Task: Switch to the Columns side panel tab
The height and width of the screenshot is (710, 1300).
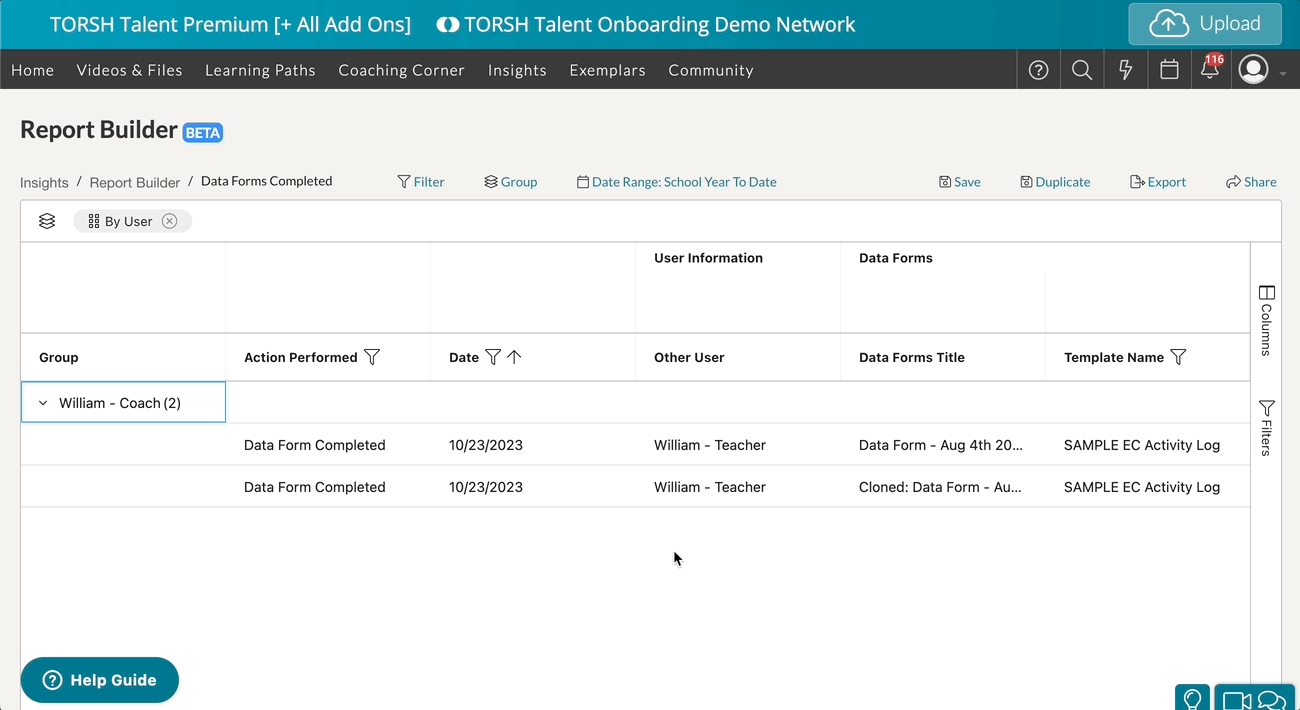Action: pyautogui.click(x=1266, y=320)
